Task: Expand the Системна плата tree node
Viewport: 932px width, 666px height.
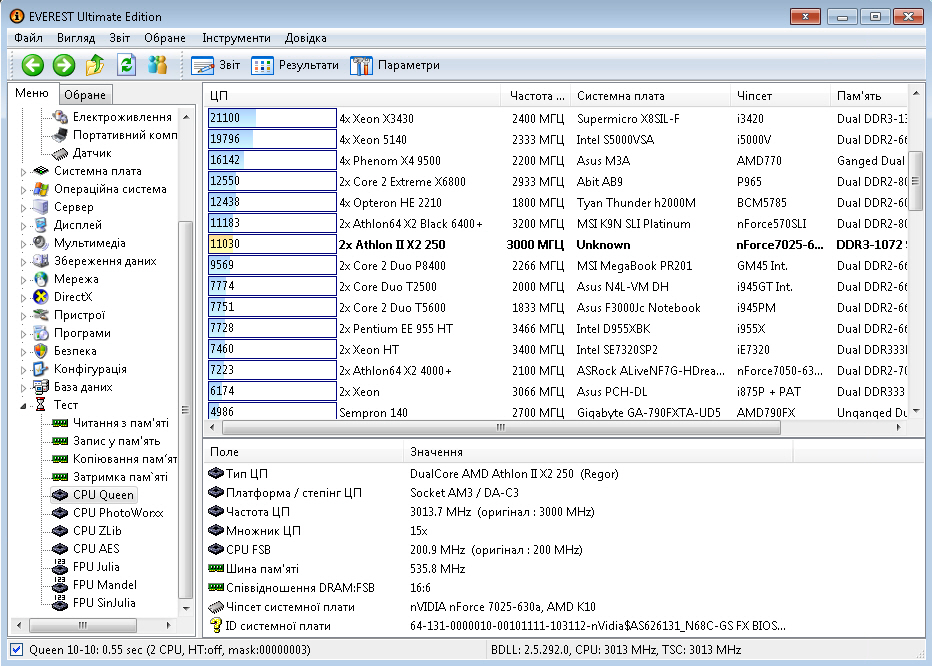Action: point(23,172)
